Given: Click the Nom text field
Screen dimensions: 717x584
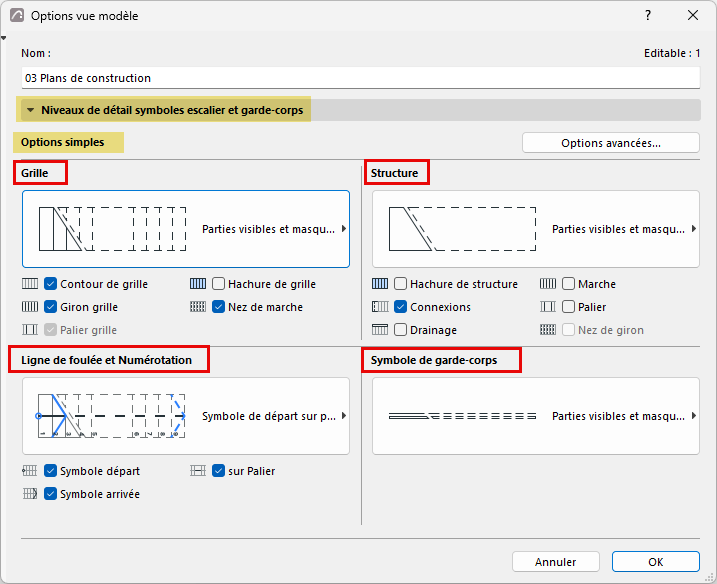Looking at the screenshot, I should click(360, 78).
